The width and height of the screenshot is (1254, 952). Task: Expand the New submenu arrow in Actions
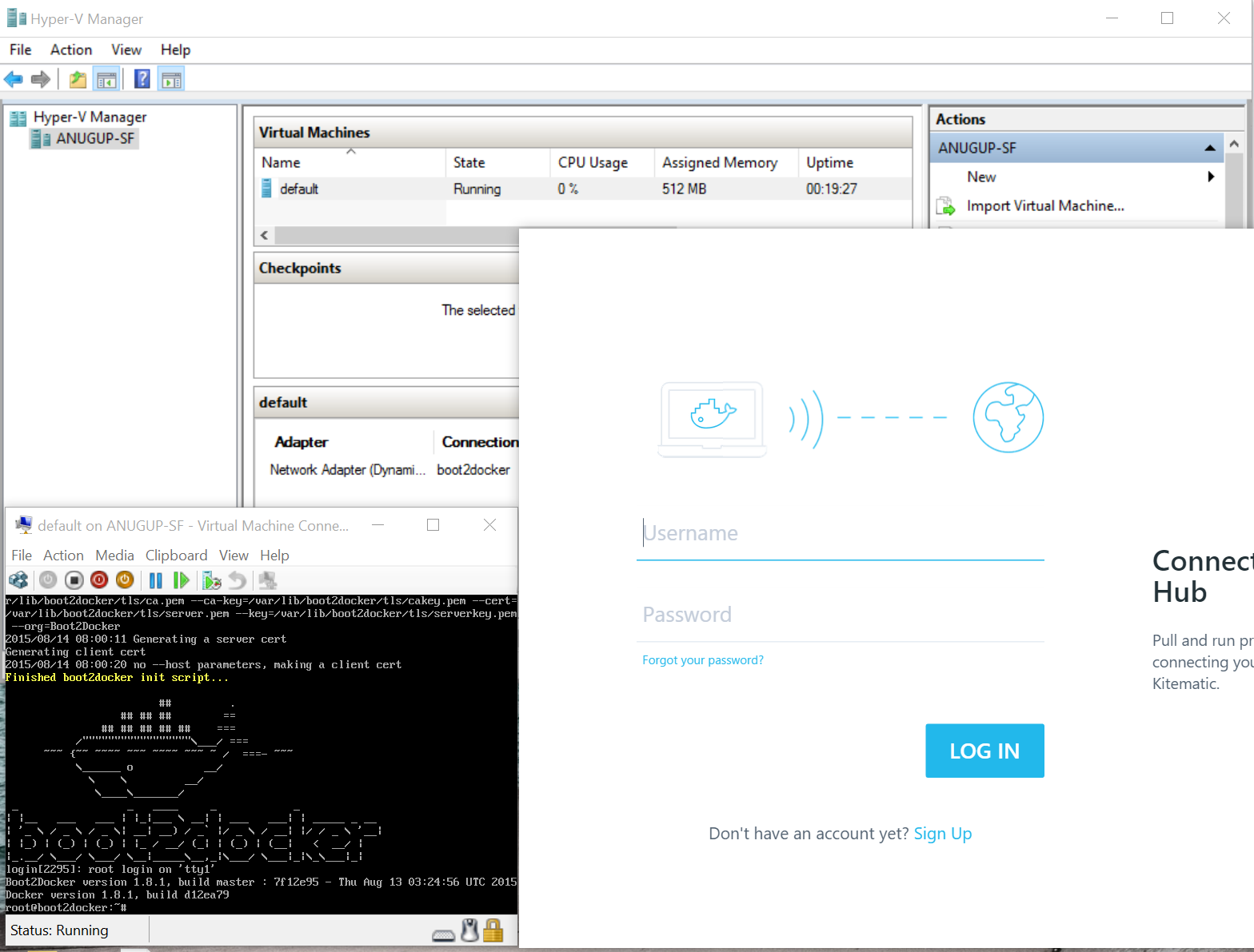(1211, 177)
